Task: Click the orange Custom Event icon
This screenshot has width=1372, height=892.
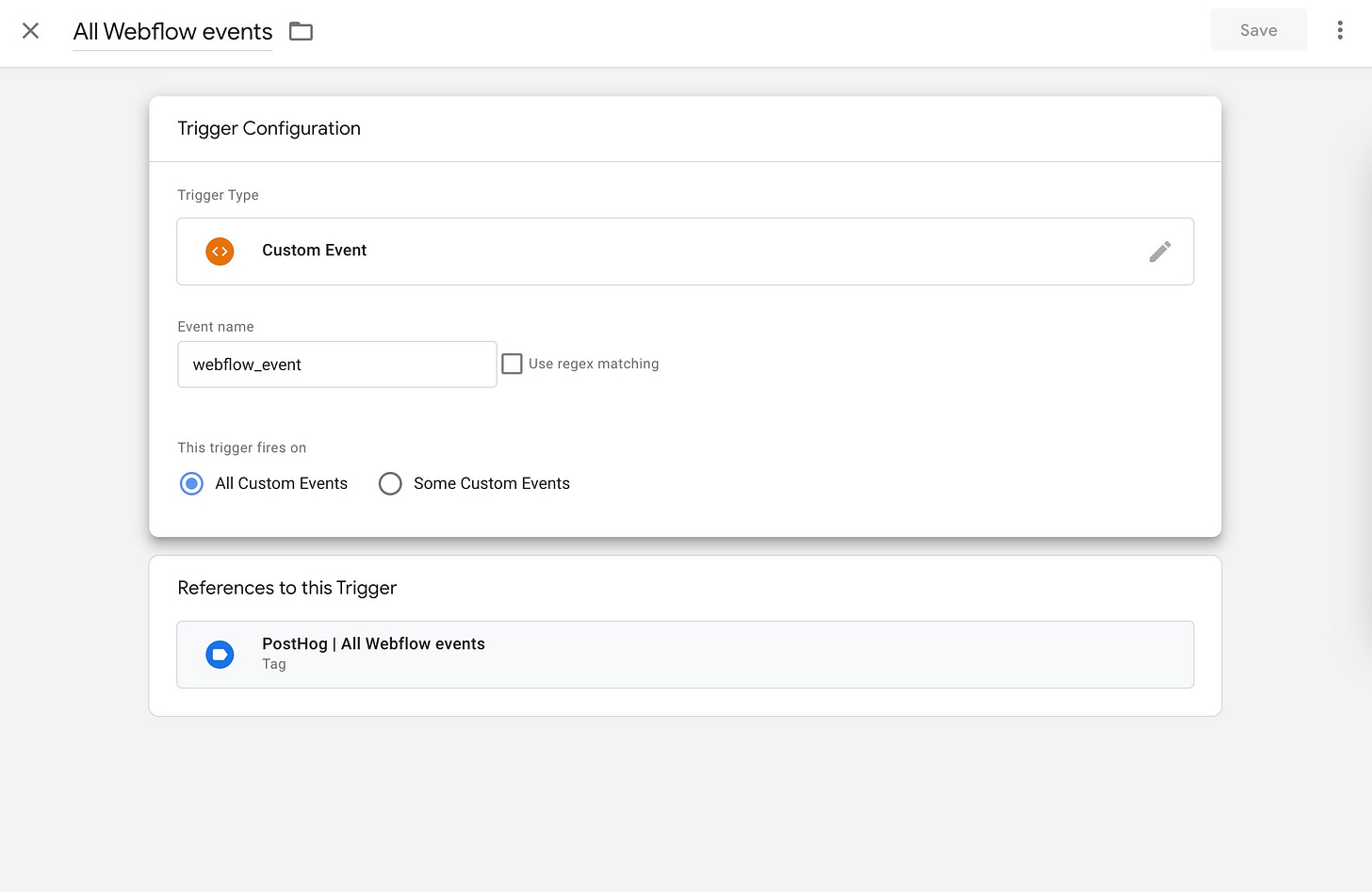Action: 220,251
